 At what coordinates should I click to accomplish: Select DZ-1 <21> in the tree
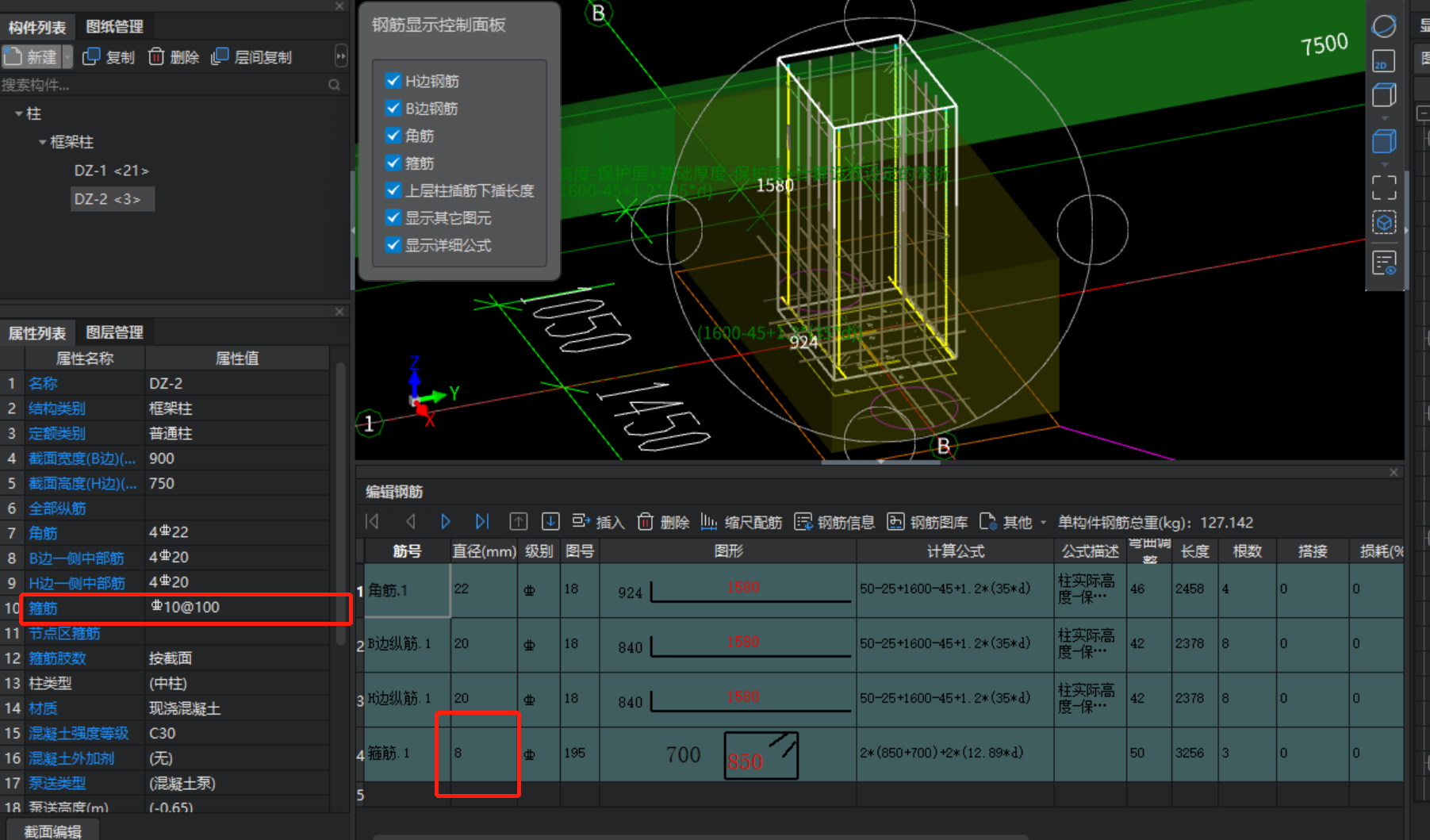click(111, 171)
